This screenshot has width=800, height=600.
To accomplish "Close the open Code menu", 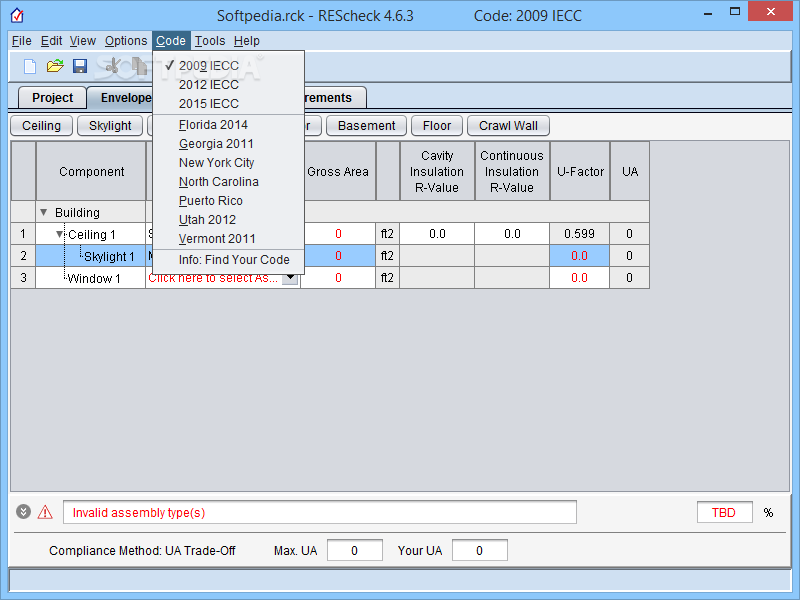I will [x=171, y=41].
